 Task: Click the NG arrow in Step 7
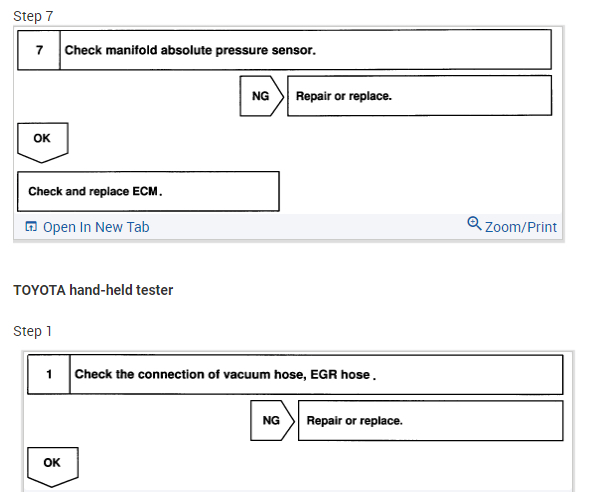(263, 96)
